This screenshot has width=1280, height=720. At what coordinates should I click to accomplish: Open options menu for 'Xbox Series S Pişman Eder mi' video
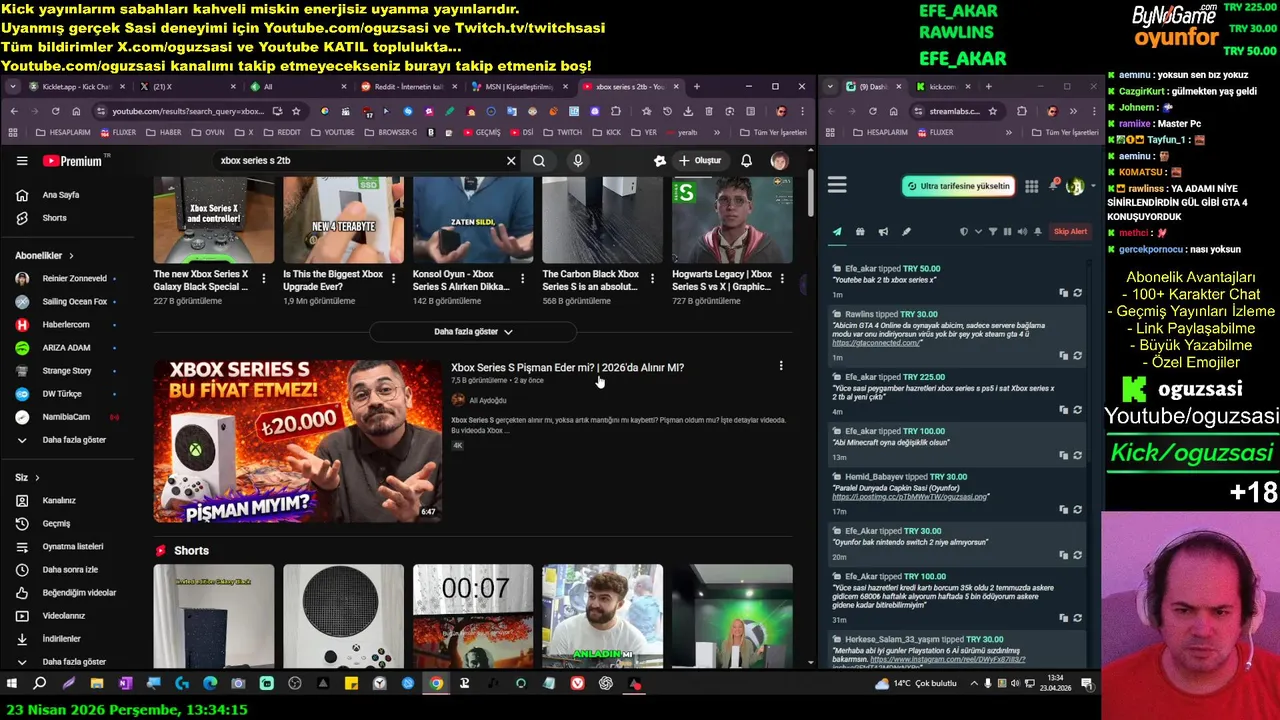coord(781,366)
